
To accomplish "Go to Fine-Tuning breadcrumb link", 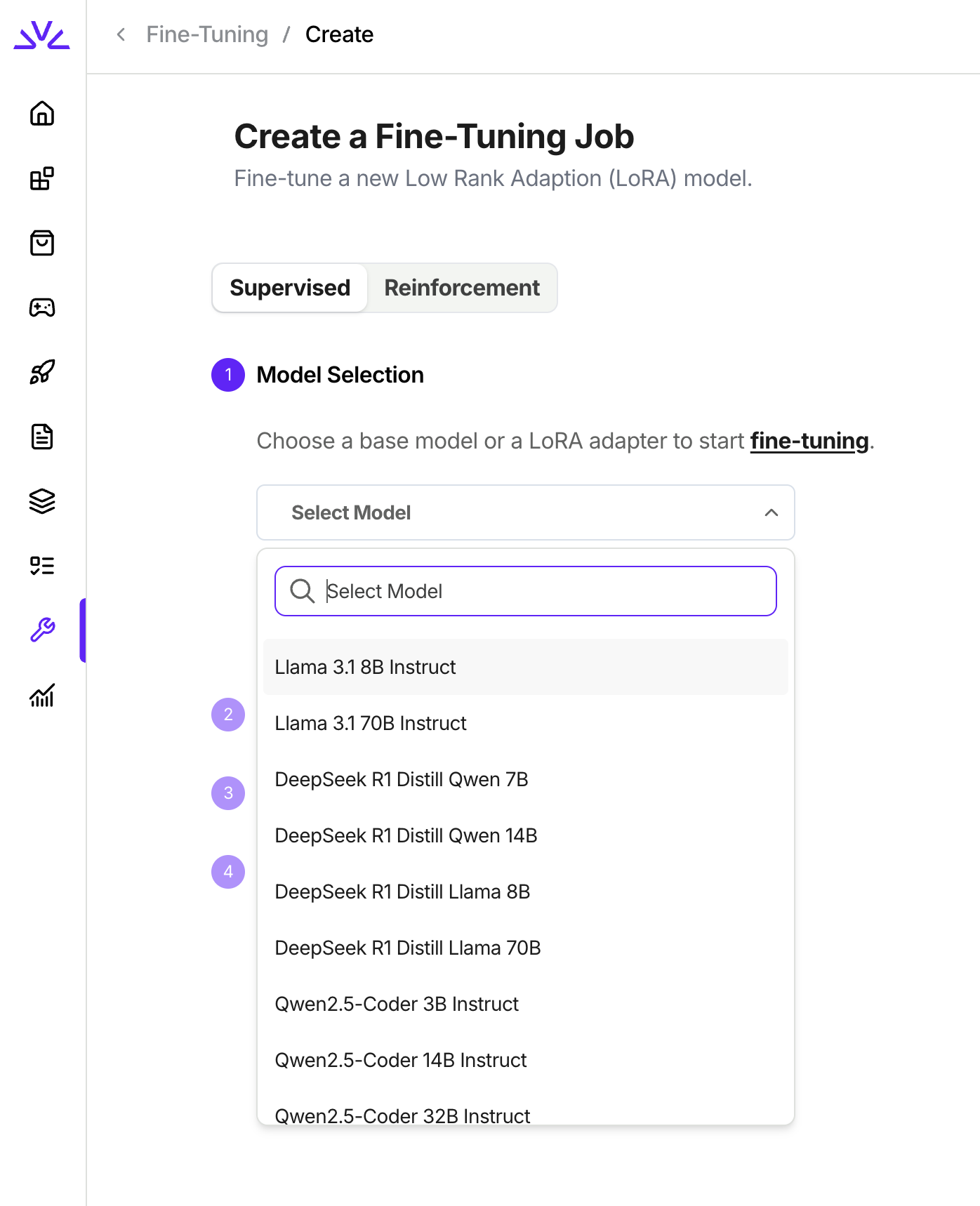I will coord(207,34).
